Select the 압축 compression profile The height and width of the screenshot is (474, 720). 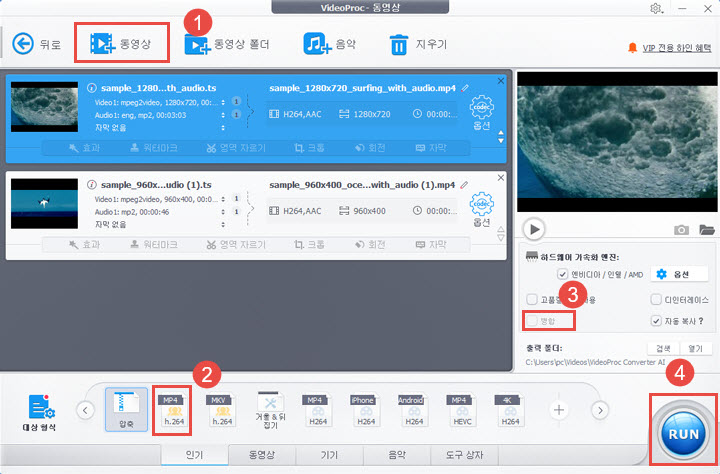[x=126, y=409]
